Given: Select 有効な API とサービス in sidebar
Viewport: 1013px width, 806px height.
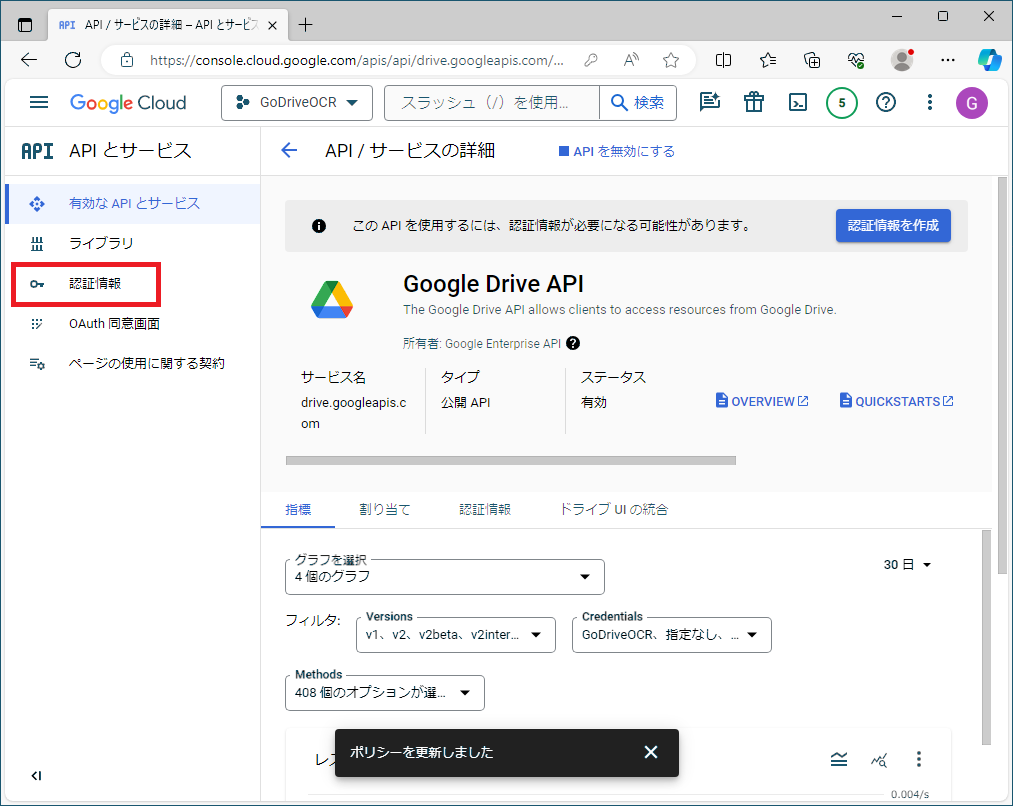Looking at the screenshot, I should [x=133, y=203].
